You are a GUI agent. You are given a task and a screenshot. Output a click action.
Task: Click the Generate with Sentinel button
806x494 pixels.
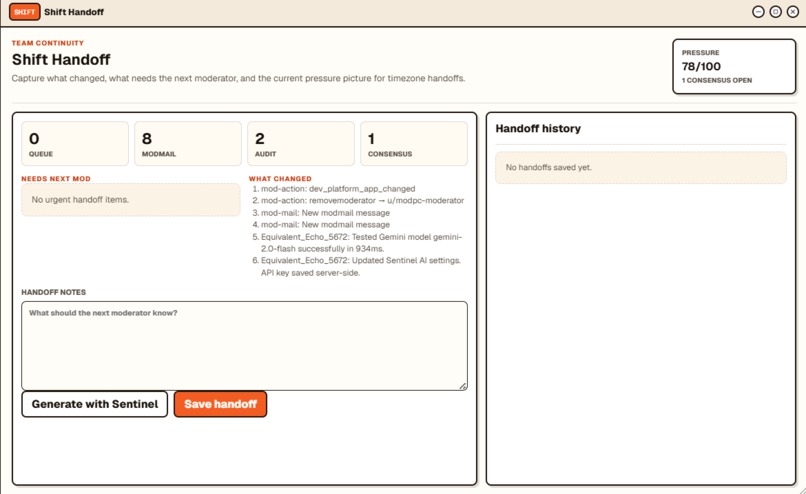(95, 404)
